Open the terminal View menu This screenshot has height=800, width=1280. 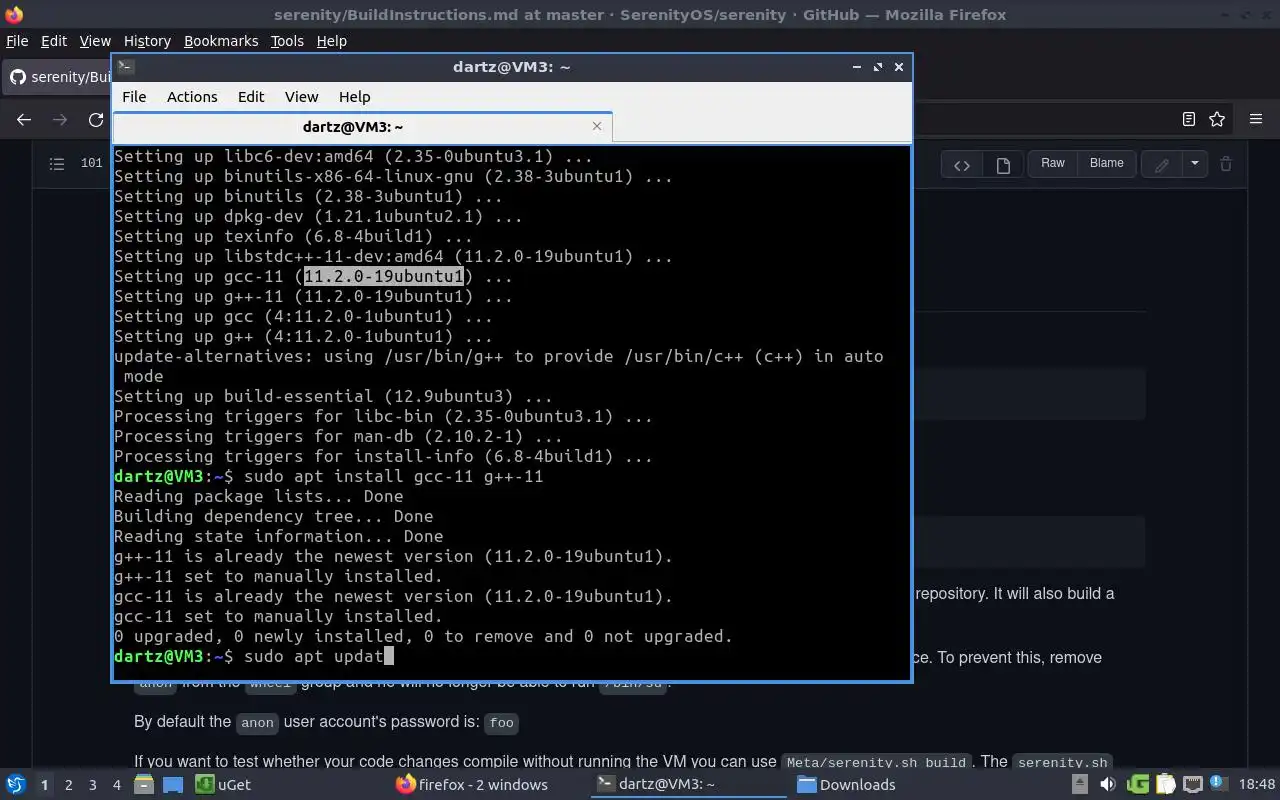[x=301, y=97]
